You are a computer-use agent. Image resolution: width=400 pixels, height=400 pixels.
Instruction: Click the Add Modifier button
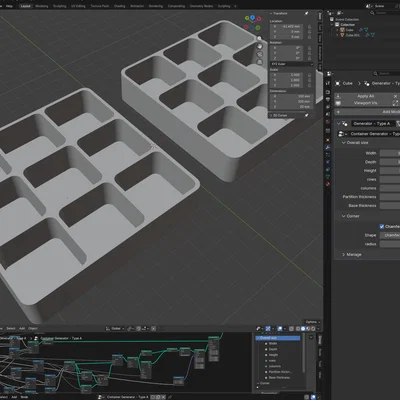[367, 112]
